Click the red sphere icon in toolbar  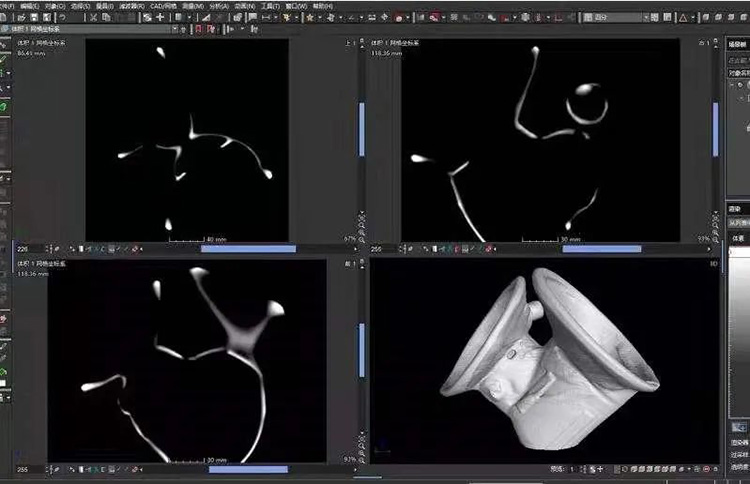400,17
